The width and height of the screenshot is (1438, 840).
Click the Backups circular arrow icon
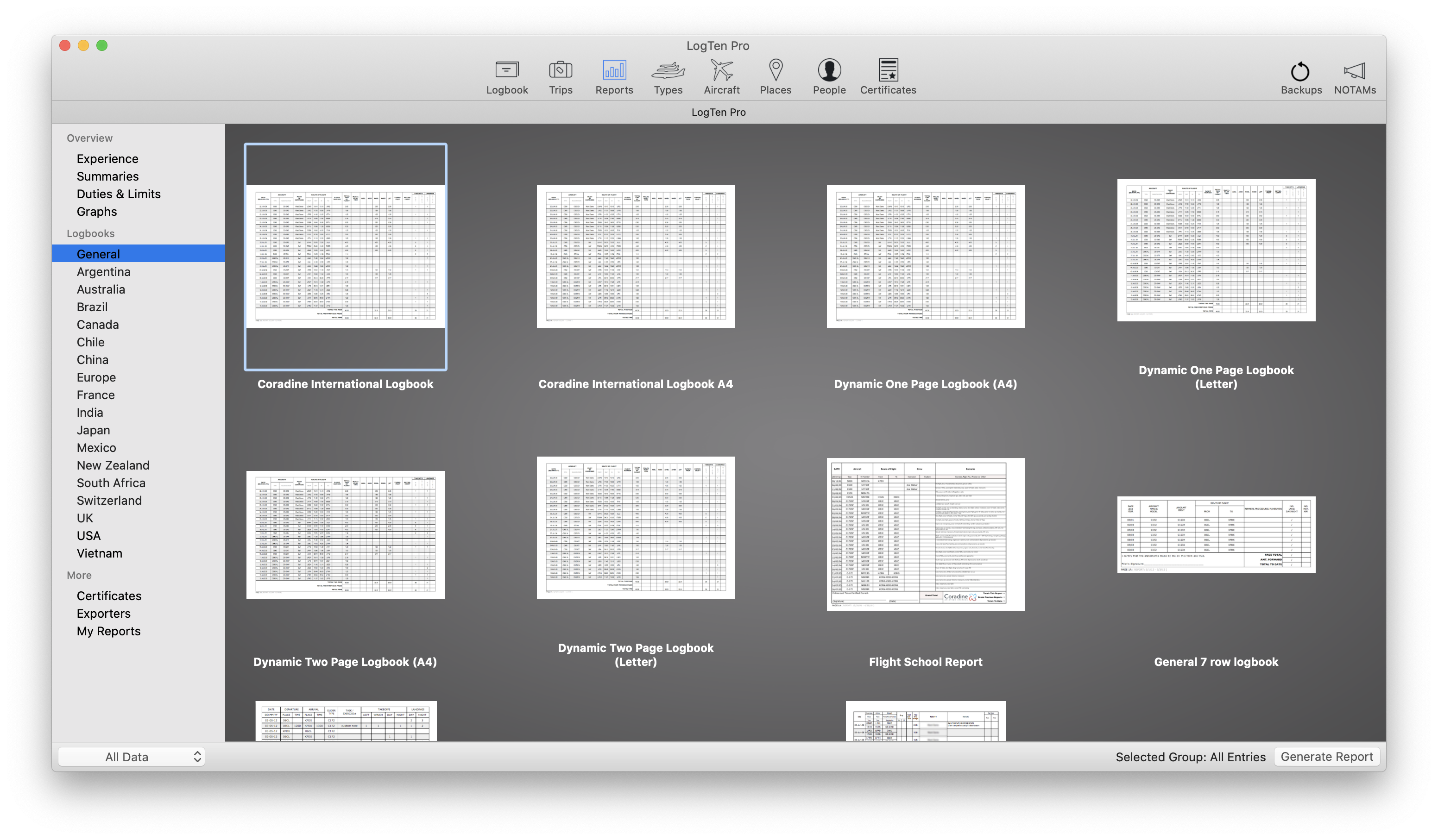(x=1300, y=71)
